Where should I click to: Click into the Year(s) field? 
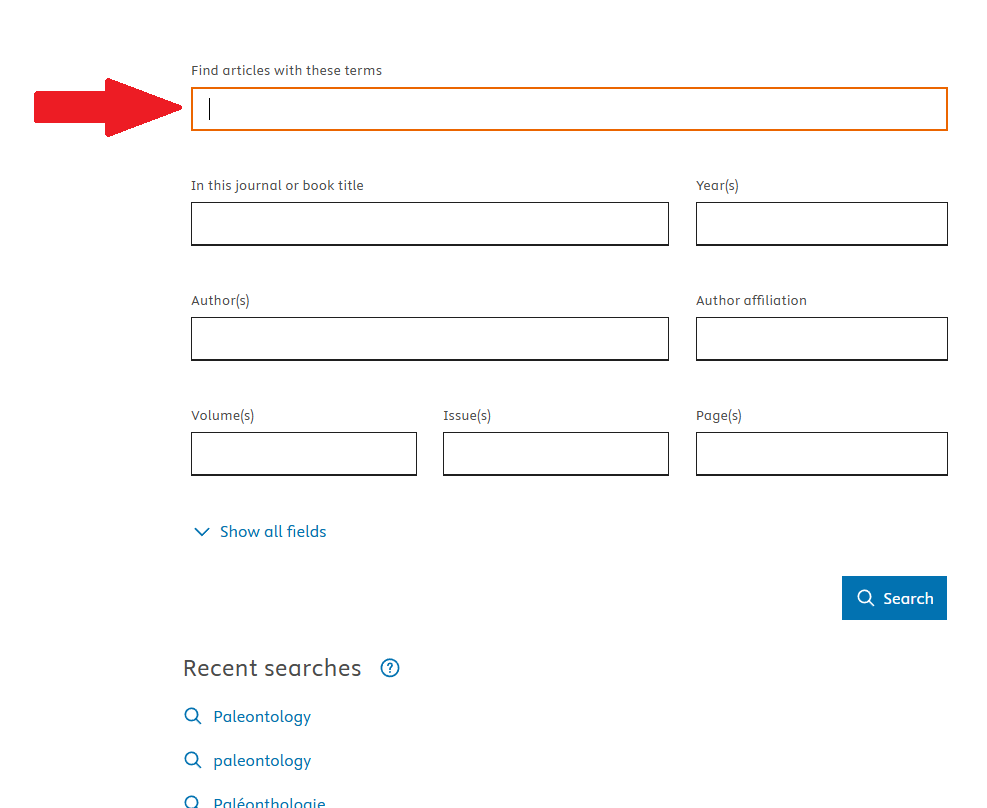[x=821, y=224]
